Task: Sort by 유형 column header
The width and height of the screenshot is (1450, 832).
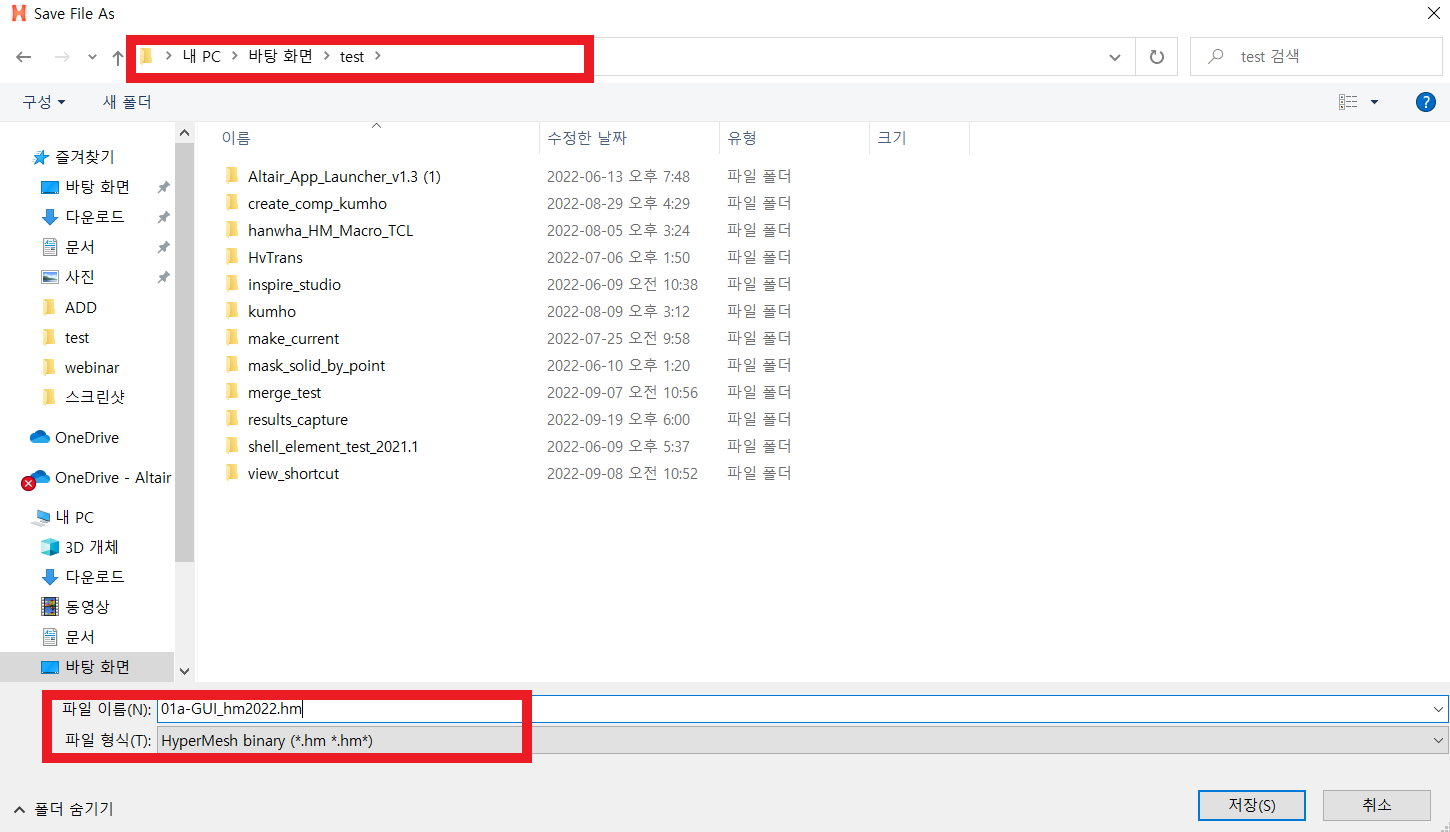Action: click(742, 138)
